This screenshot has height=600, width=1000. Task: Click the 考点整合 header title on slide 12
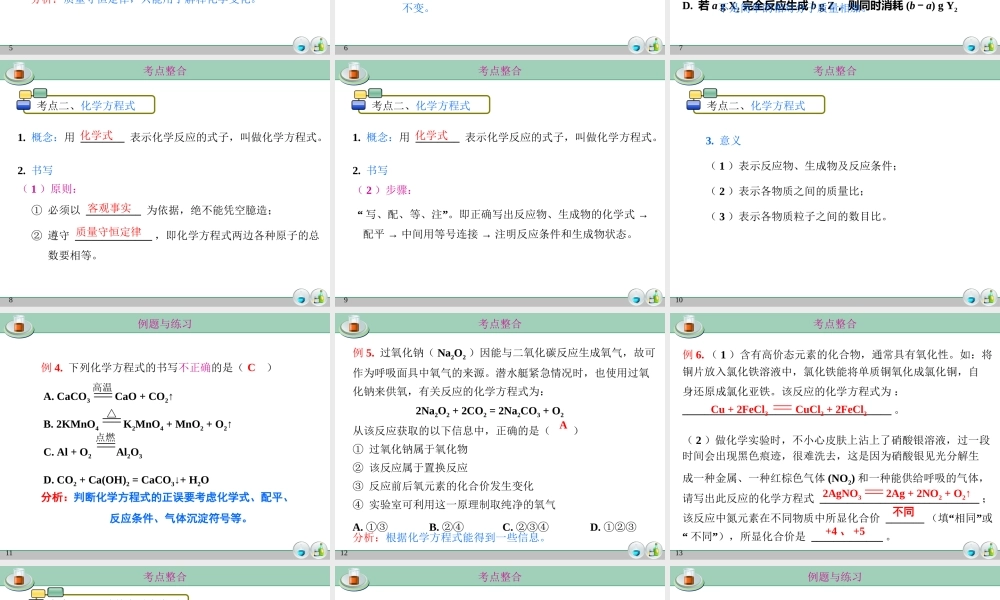tap(500, 324)
